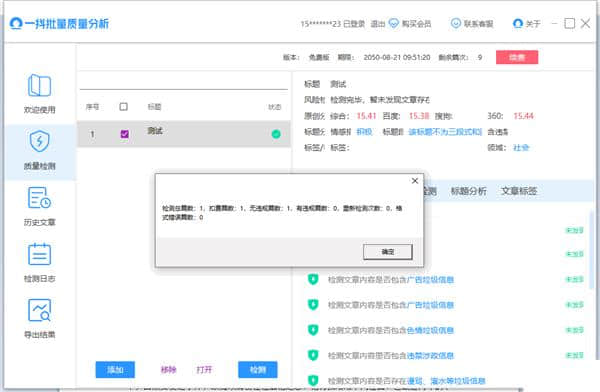
Task: Click the green status indicator of row 1
Action: coord(276,134)
